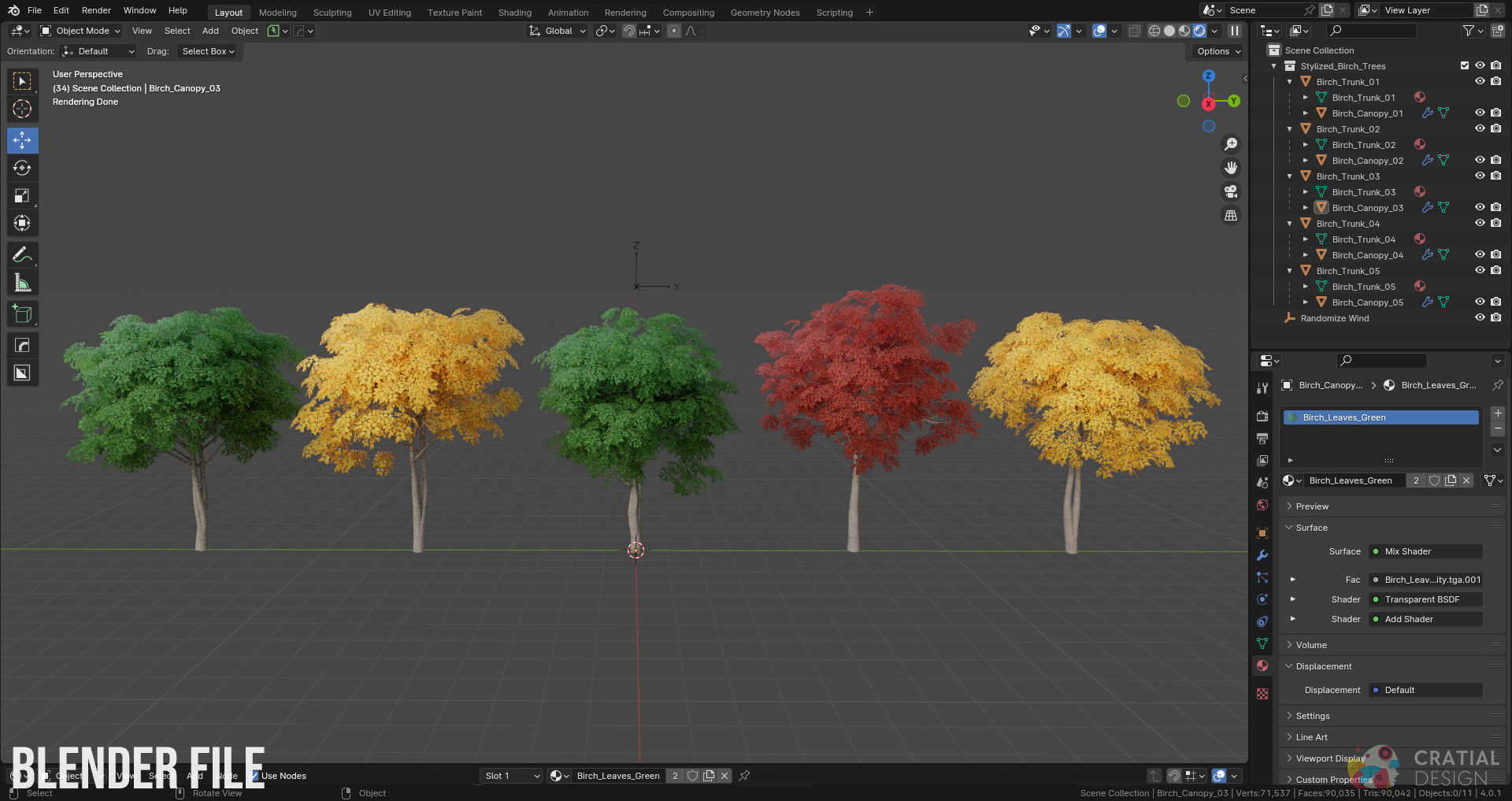Hide Birch_Trunk_01 with its eye icon

1480,81
